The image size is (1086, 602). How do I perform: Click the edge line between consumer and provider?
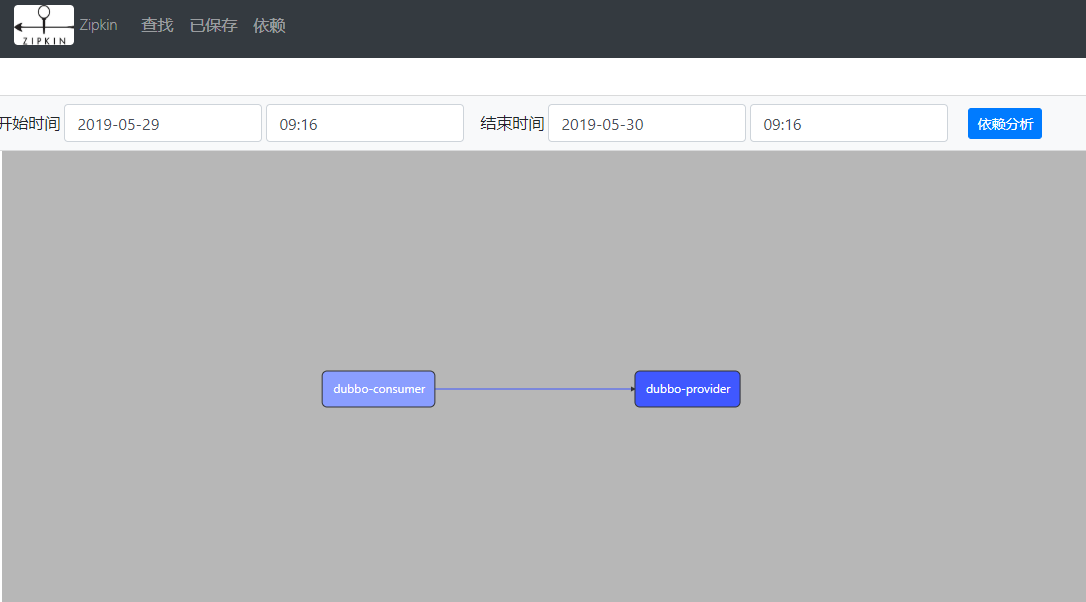(535, 389)
